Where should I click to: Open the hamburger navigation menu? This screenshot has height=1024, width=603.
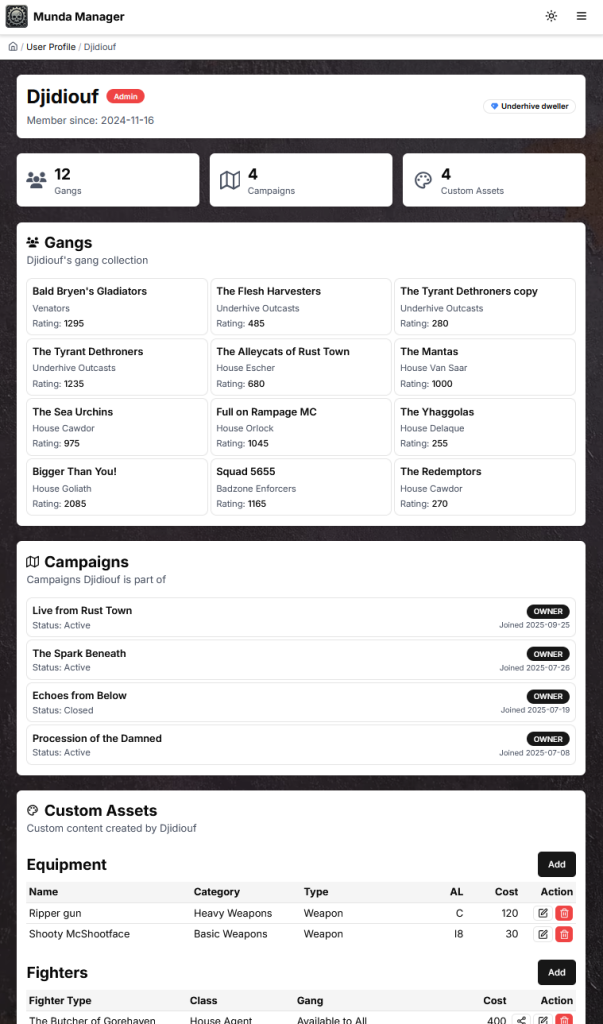[581, 16]
